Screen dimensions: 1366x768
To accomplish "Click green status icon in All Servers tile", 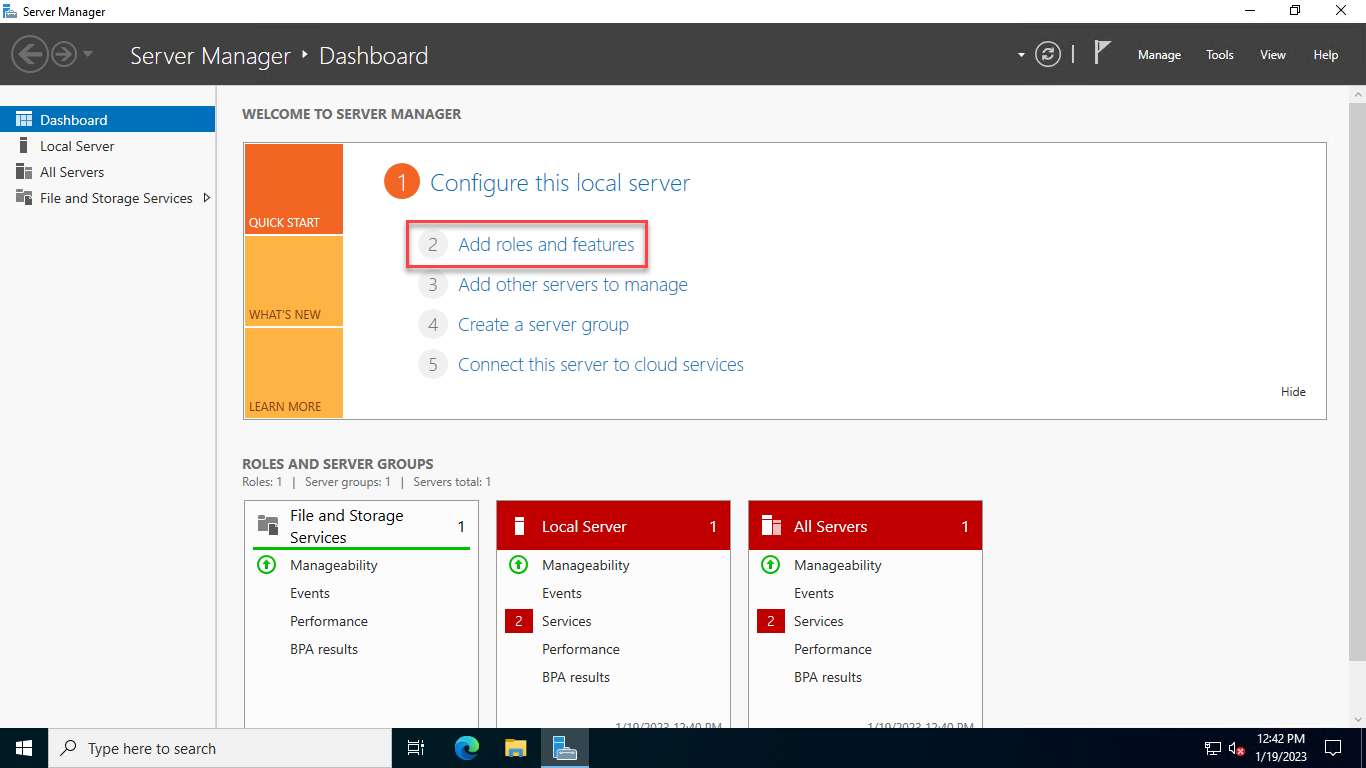I will click(770, 564).
